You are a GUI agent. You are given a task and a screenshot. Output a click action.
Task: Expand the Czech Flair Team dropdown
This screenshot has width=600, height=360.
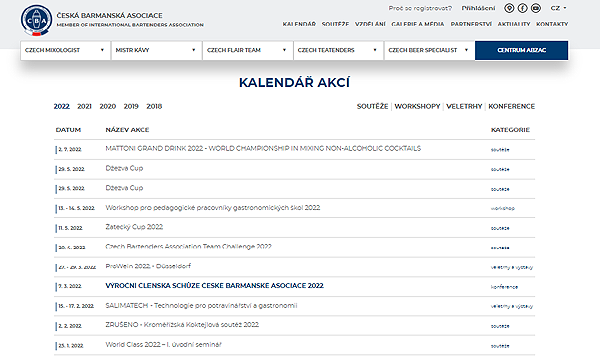248,50
